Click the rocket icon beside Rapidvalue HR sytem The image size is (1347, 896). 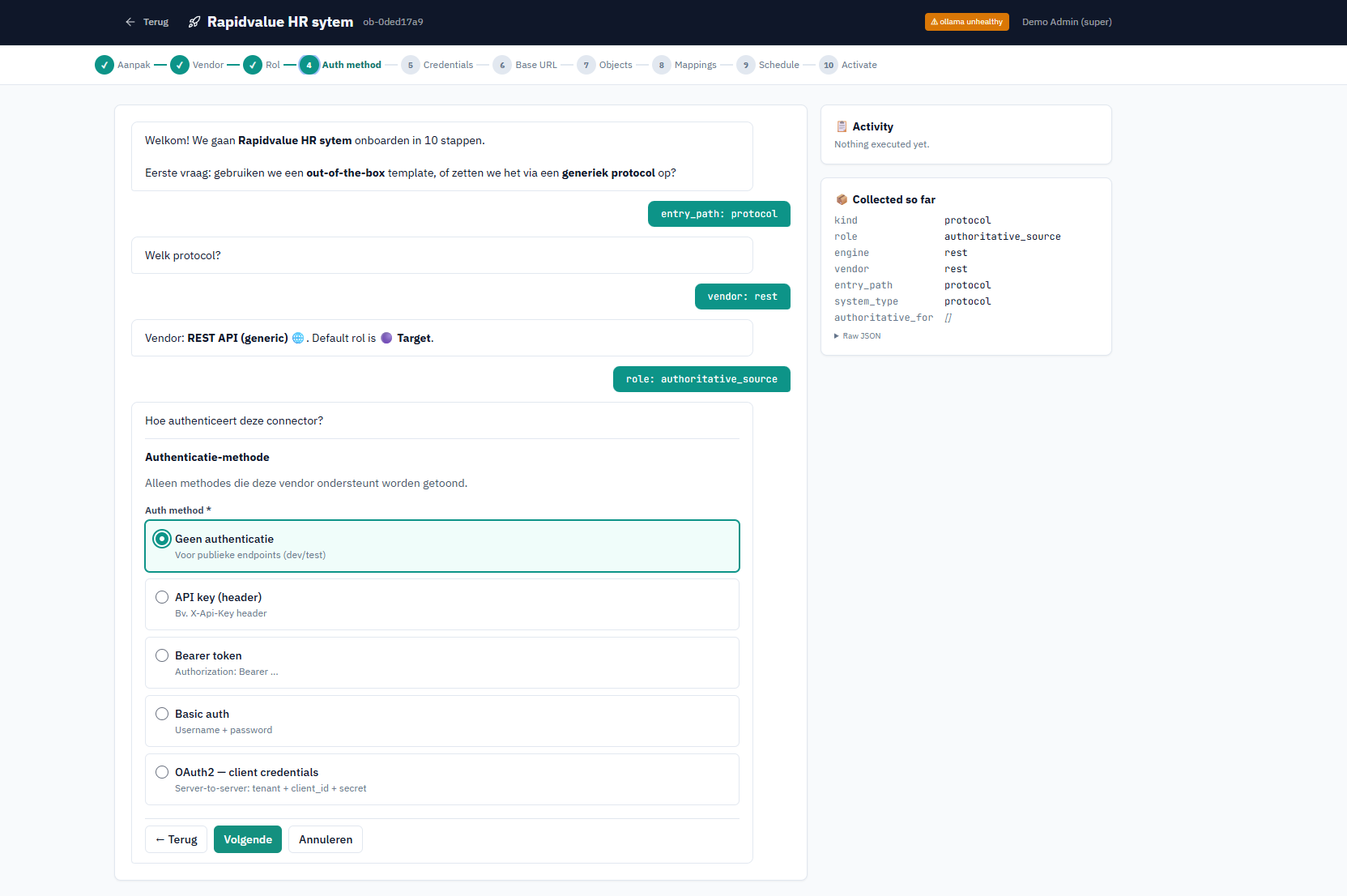pyautogui.click(x=194, y=22)
